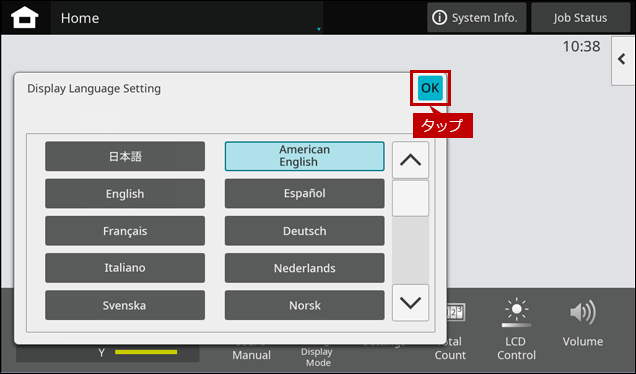Viewport: 636px width, 374px height.
Task: Select Italiano language option
Action: (x=125, y=268)
